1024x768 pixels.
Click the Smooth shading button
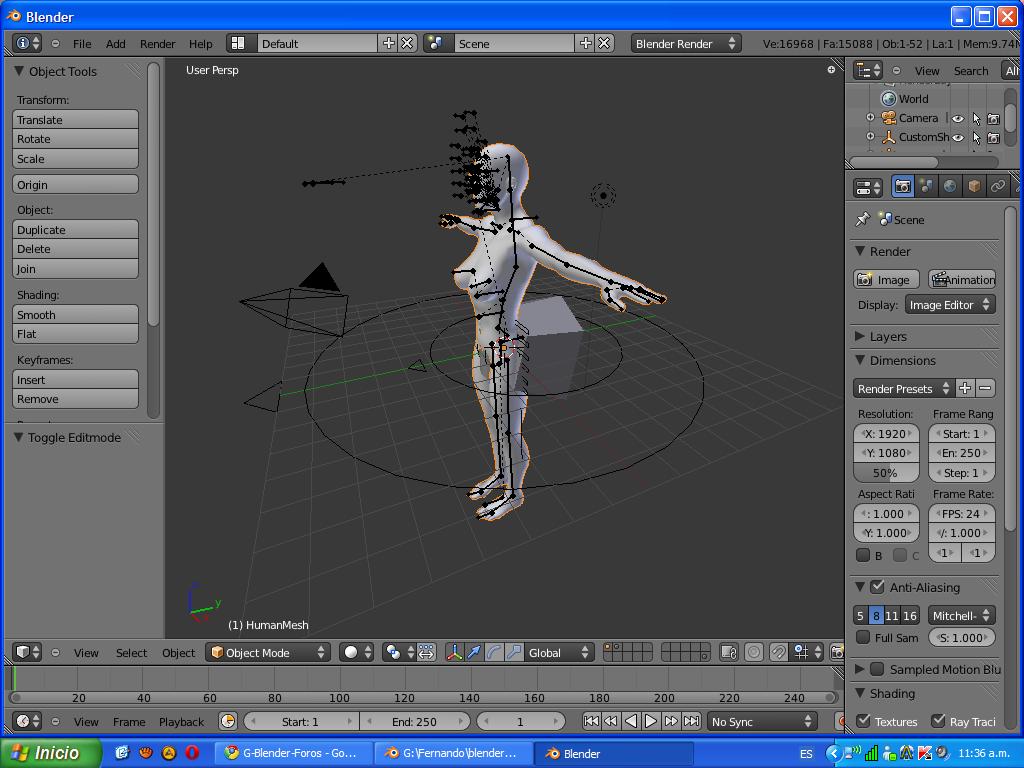coord(76,315)
